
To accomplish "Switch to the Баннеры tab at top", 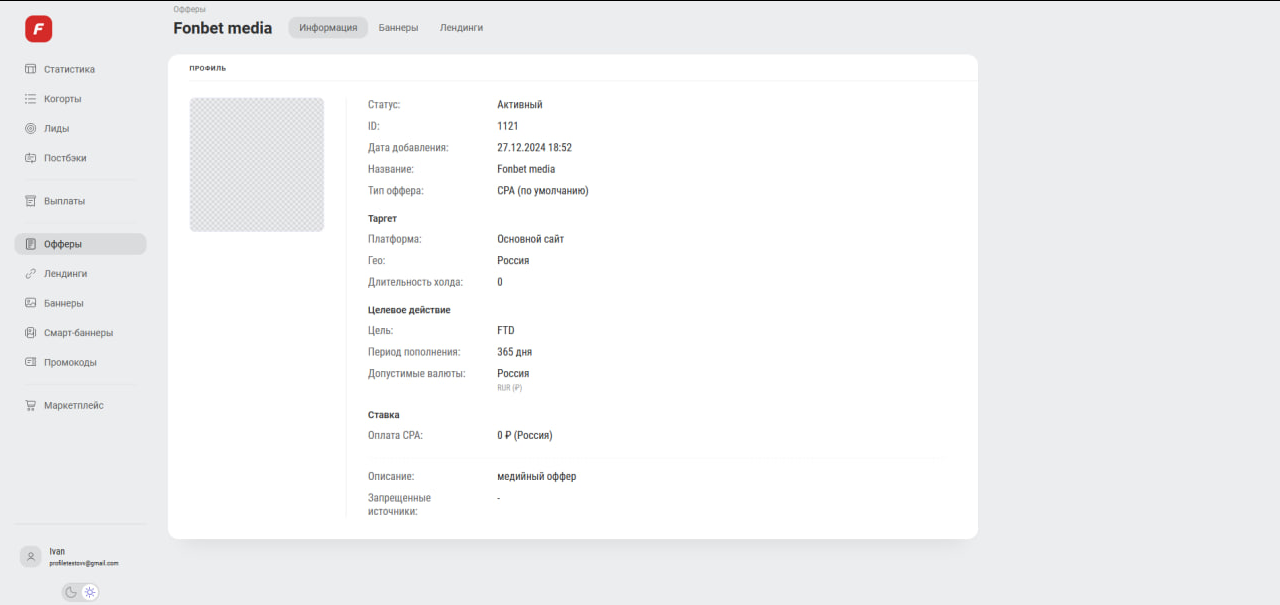I will 398,28.
